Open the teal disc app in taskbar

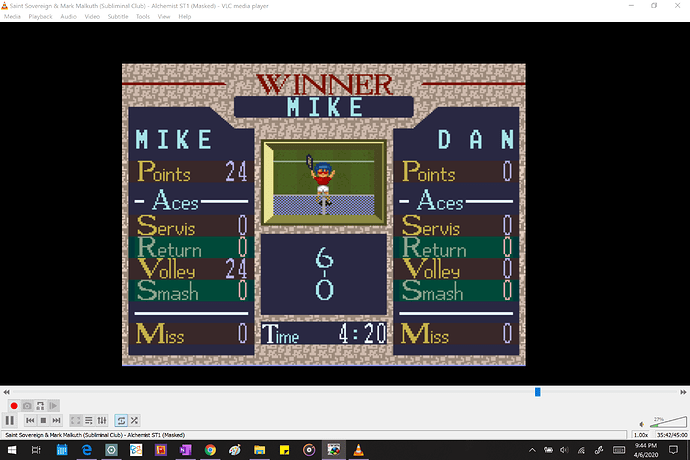[111, 450]
